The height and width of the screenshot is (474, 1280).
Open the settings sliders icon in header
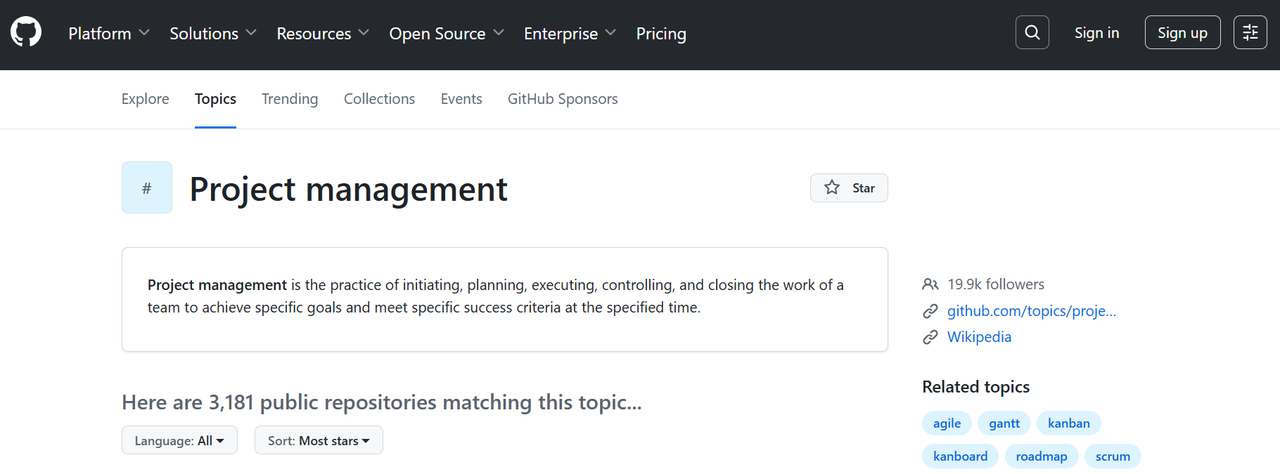coord(1250,33)
